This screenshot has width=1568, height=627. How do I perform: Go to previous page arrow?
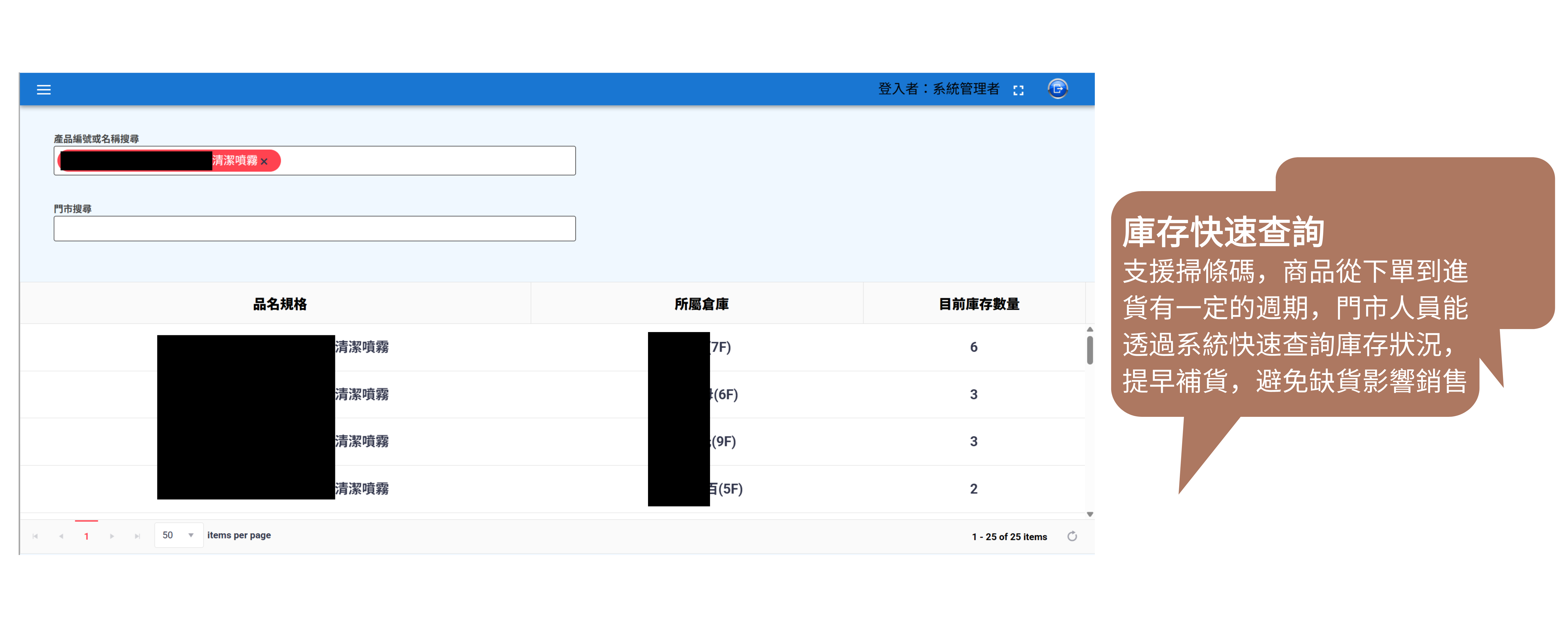click(61, 536)
